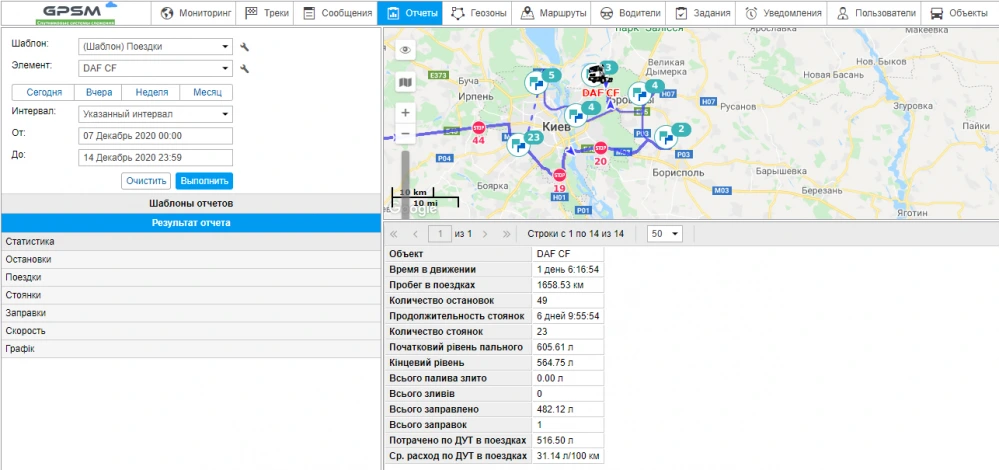
Task: Open the Шаблон template dropdown
Action: point(154,47)
